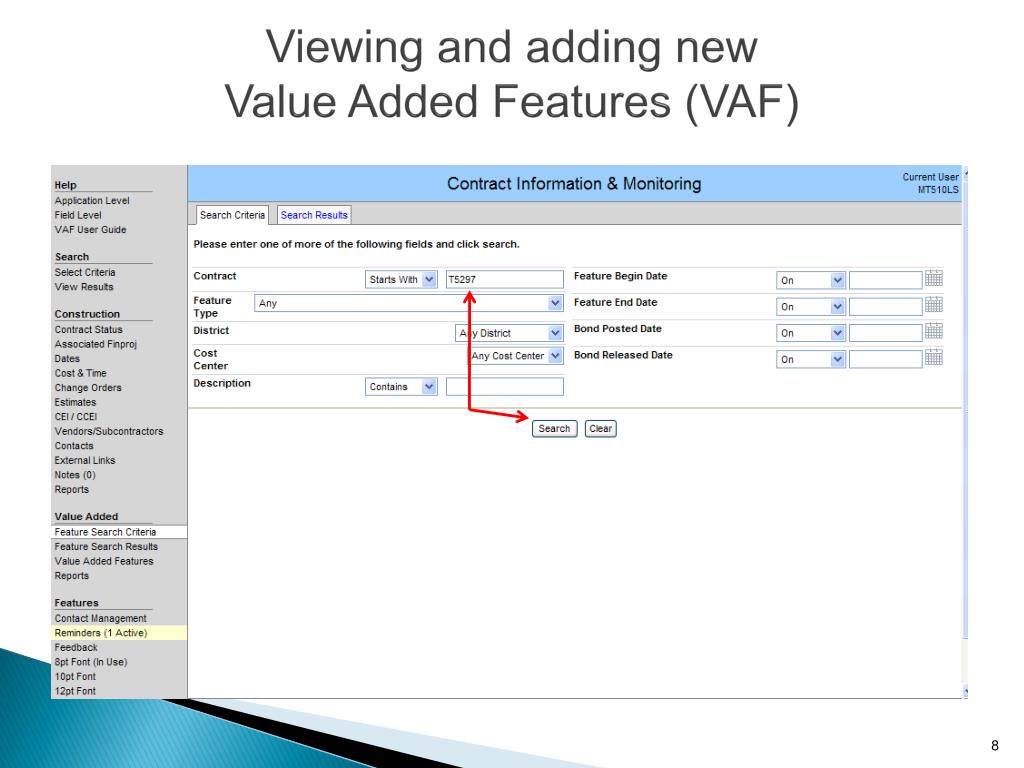The height and width of the screenshot is (768, 1024).
Task: Open Application Level help link
Action: [x=92, y=200]
